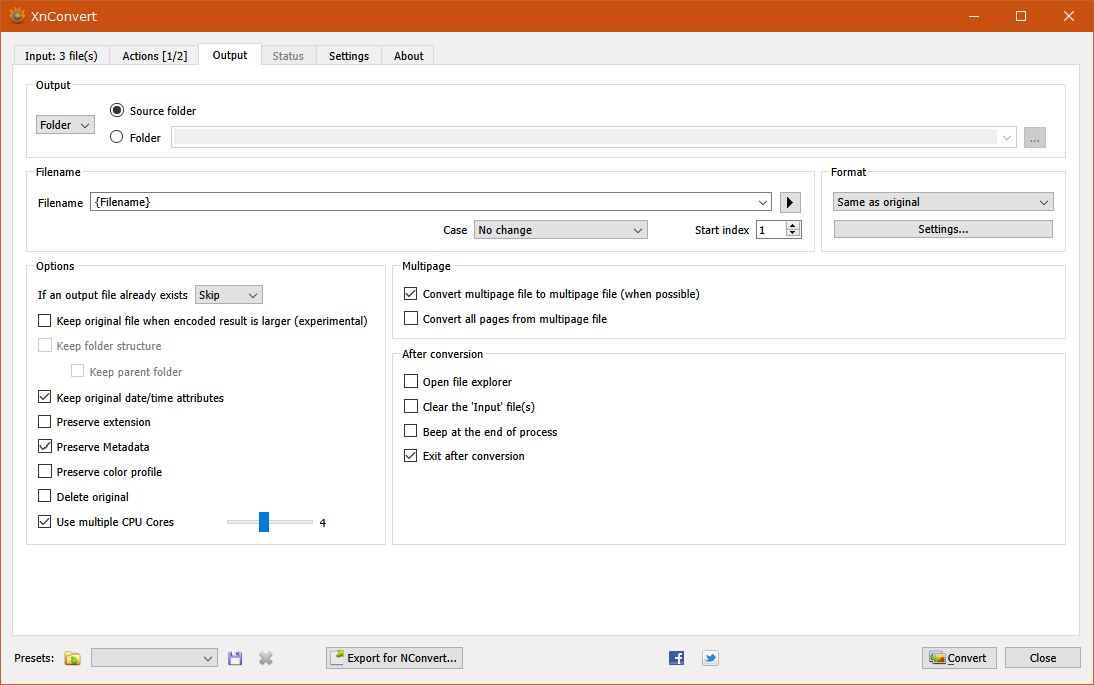Adjust the CPU cores slider handle
The width and height of the screenshot is (1094, 685).
[x=264, y=522]
